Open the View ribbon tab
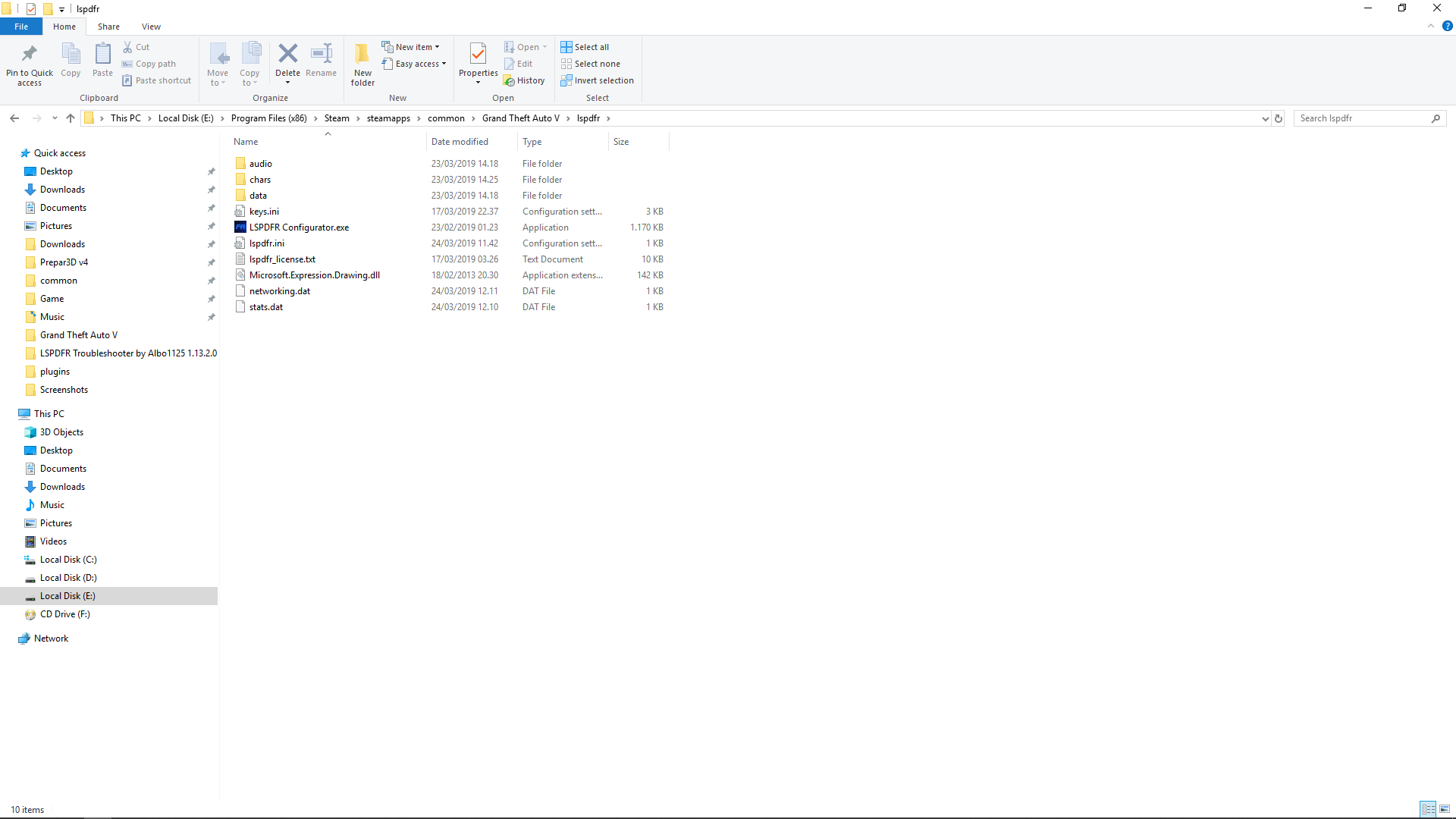Image resolution: width=1456 pixels, height=819 pixels. (x=151, y=27)
